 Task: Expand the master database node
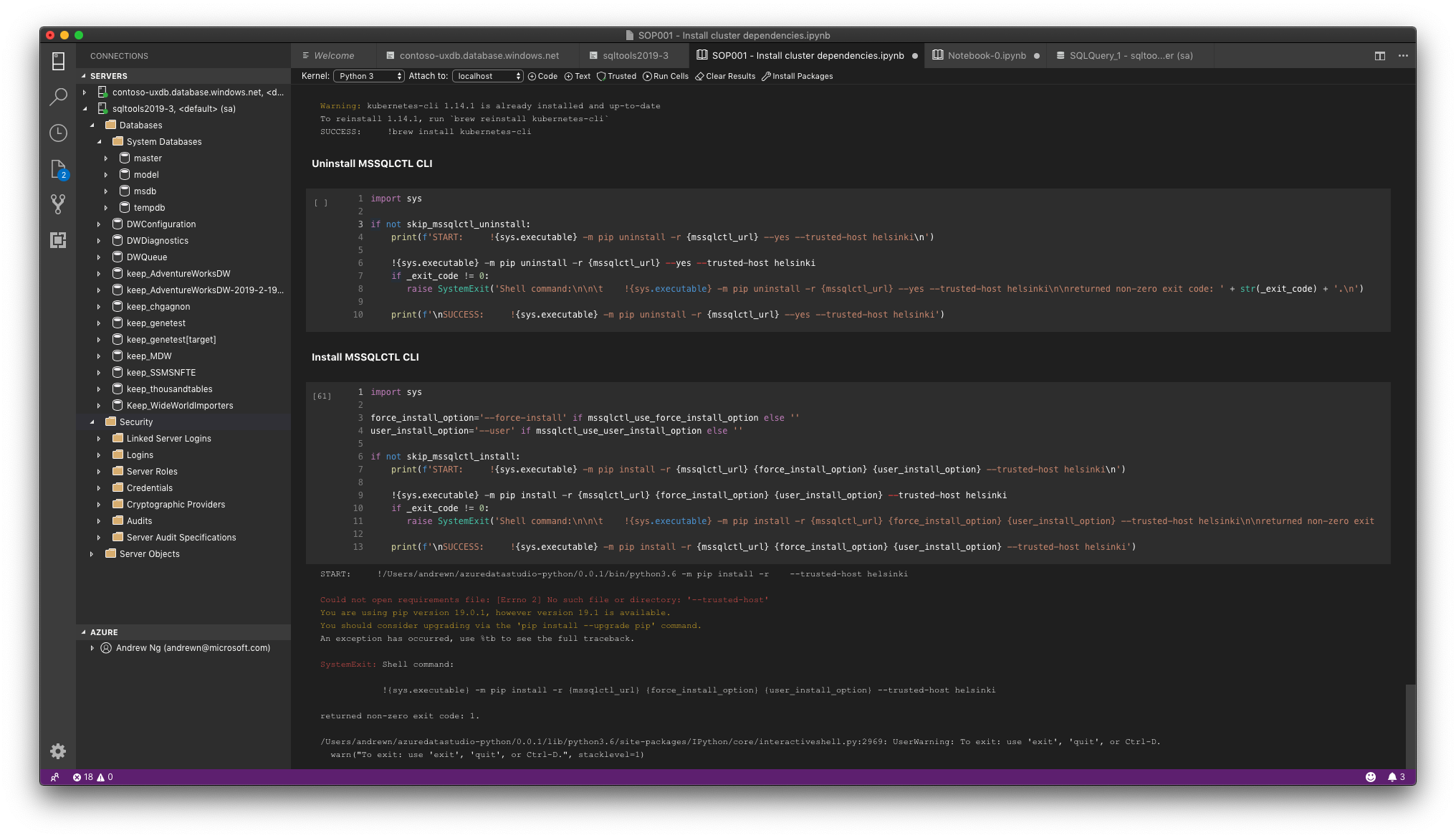coord(106,158)
